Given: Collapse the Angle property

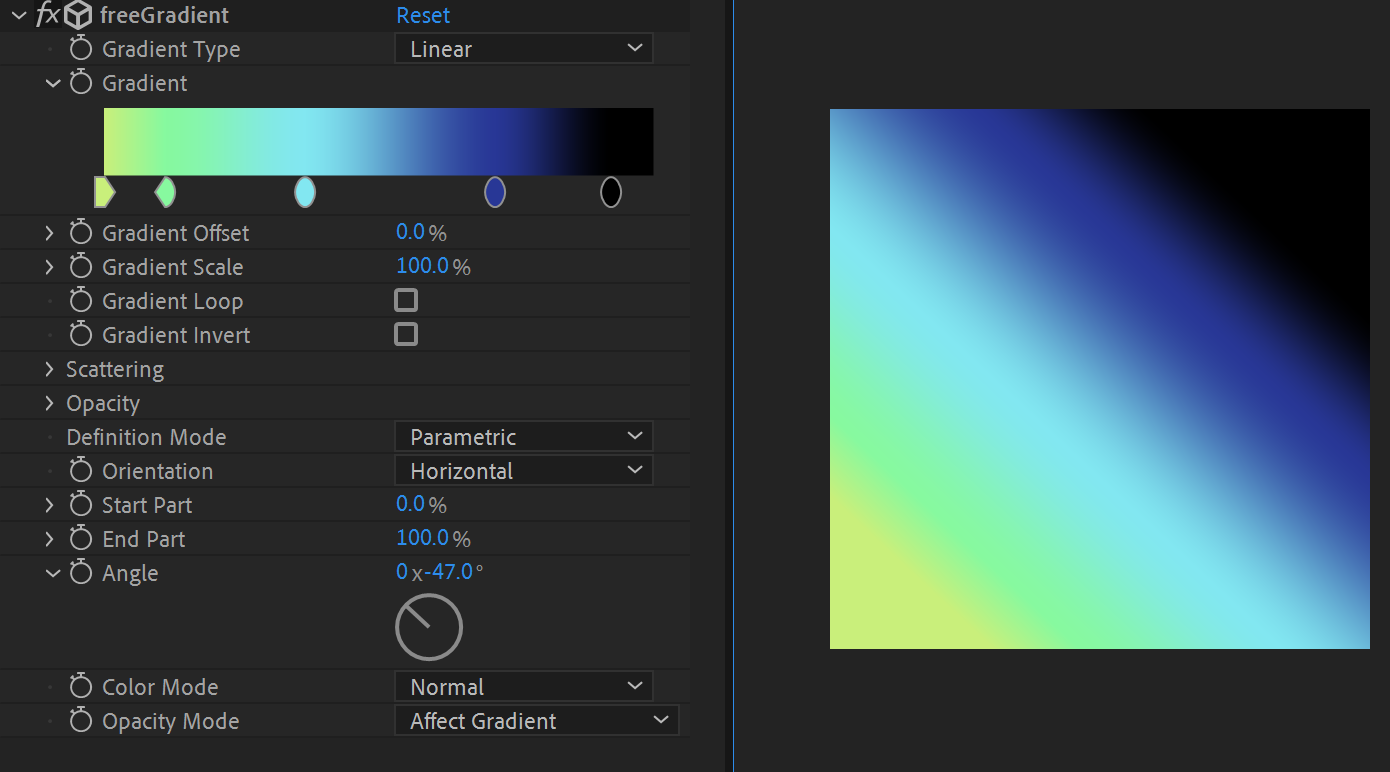Looking at the screenshot, I should point(53,573).
